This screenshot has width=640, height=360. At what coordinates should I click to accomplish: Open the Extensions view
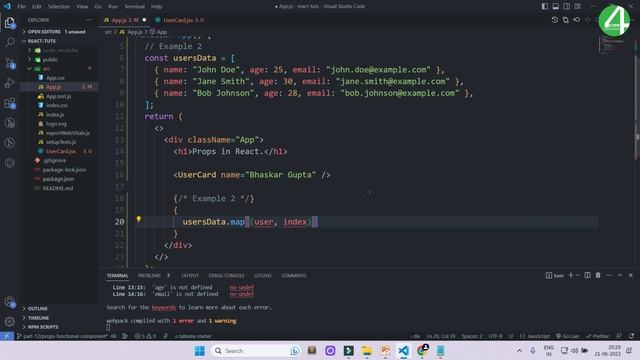pyautogui.click(x=10, y=103)
